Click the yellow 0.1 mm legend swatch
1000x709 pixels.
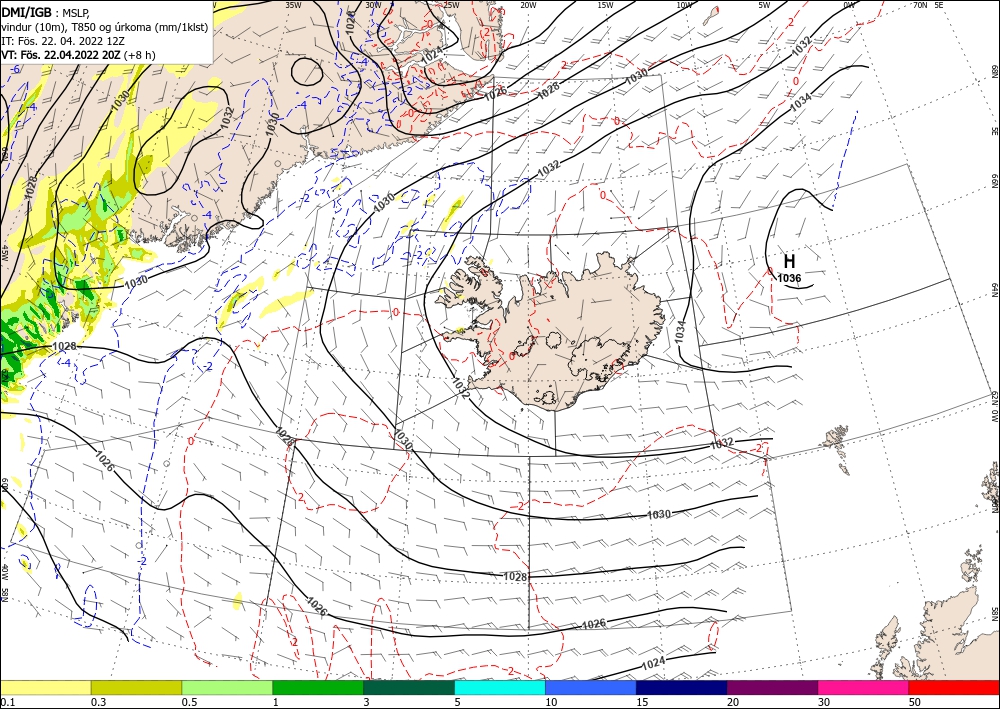tap(45, 687)
